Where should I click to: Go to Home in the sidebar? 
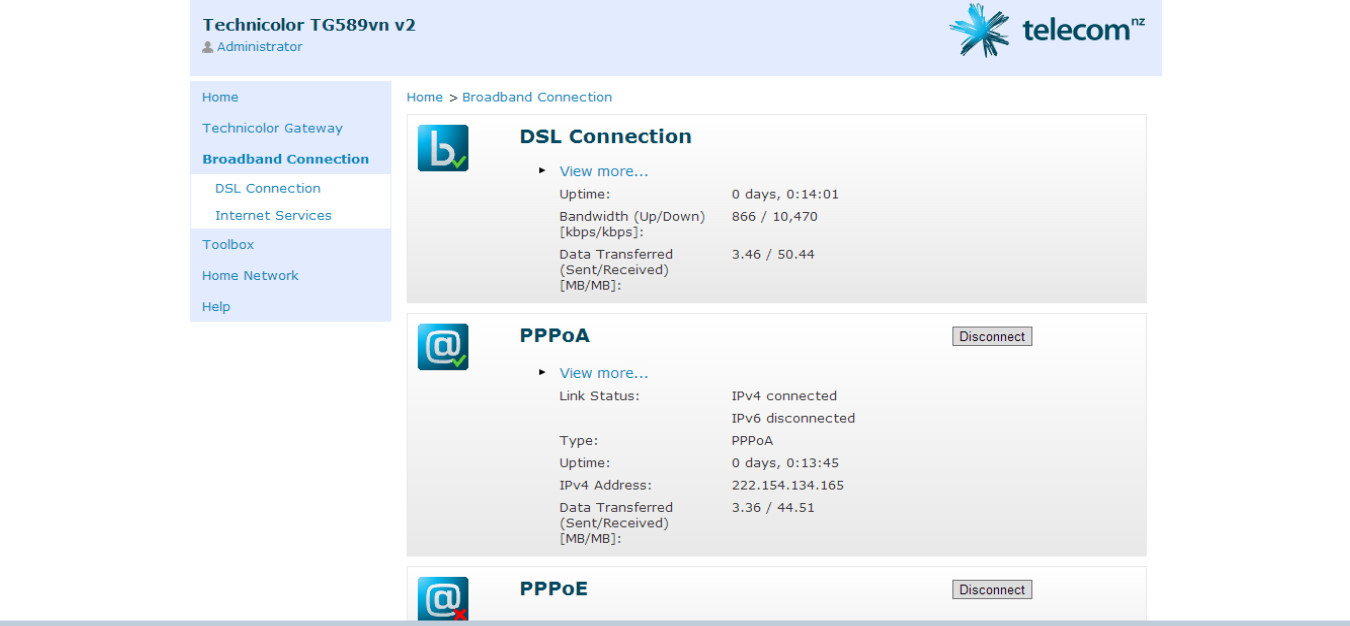click(x=220, y=97)
